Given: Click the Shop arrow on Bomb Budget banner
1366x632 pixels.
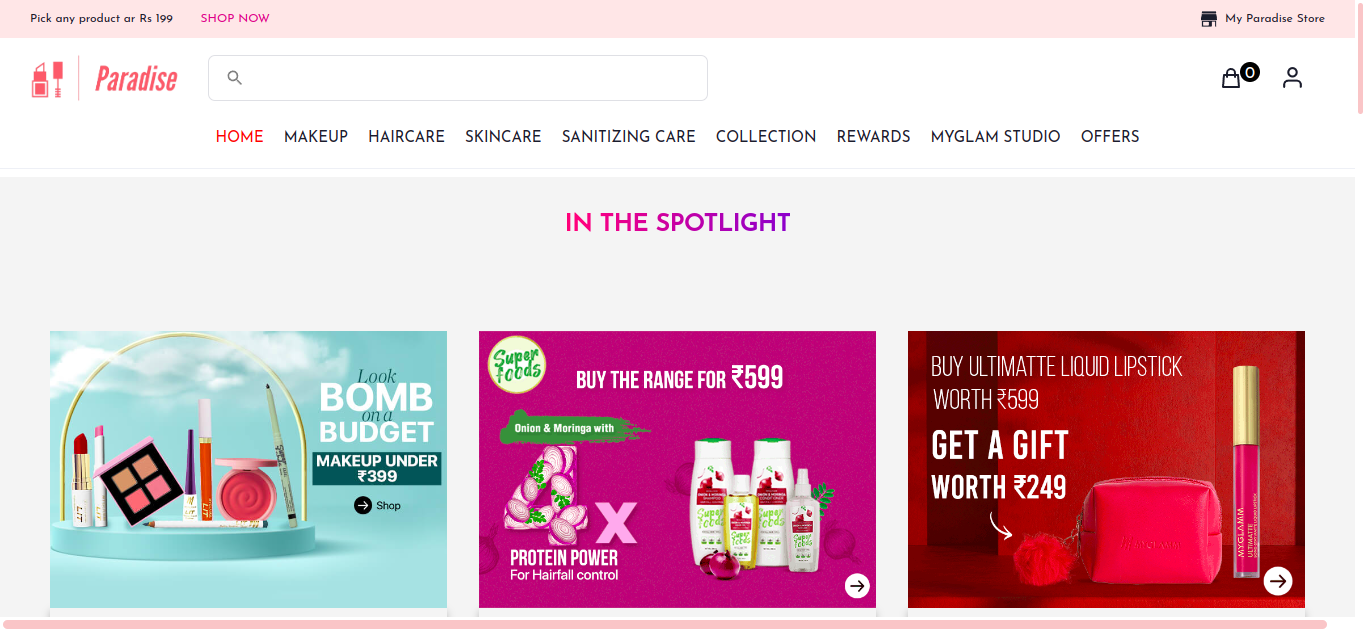Looking at the screenshot, I should click(361, 505).
